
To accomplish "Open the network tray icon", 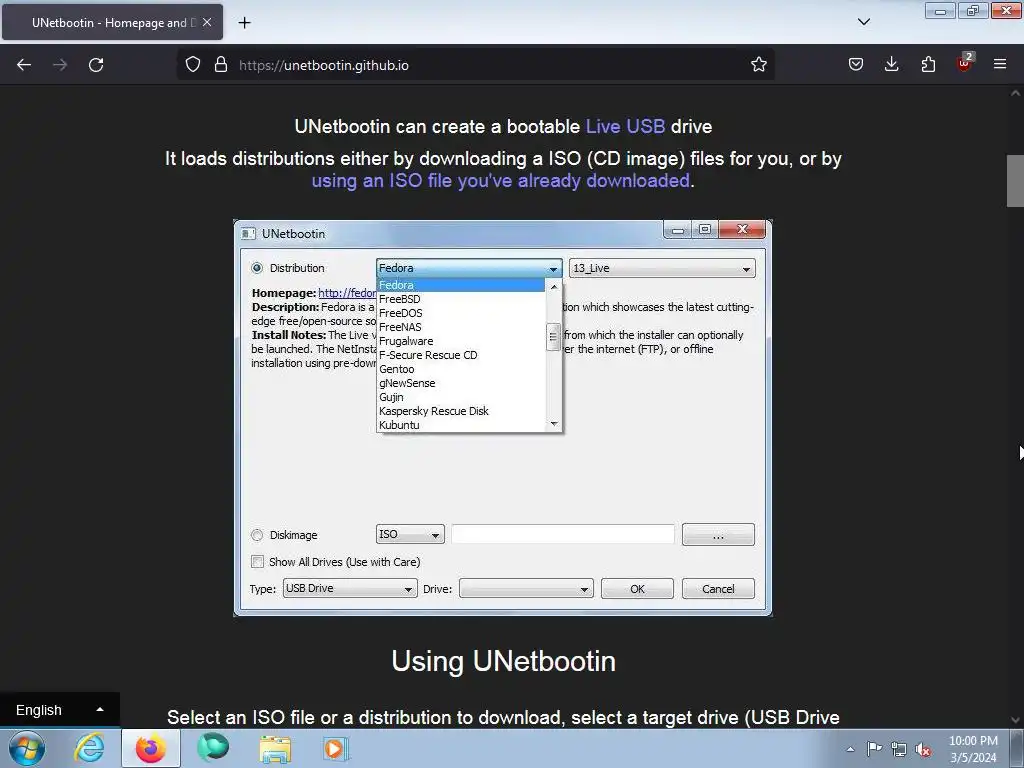I will tap(899, 749).
